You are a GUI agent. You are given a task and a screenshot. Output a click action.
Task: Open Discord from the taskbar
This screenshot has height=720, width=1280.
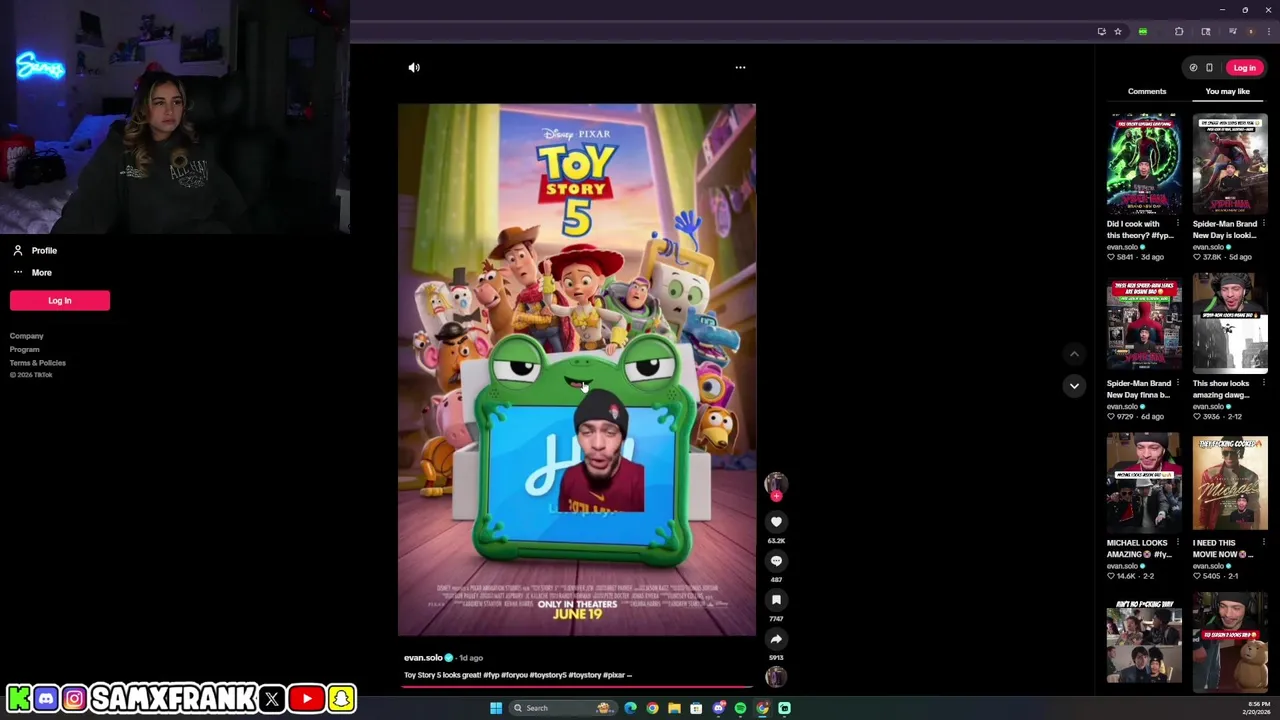tap(718, 708)
